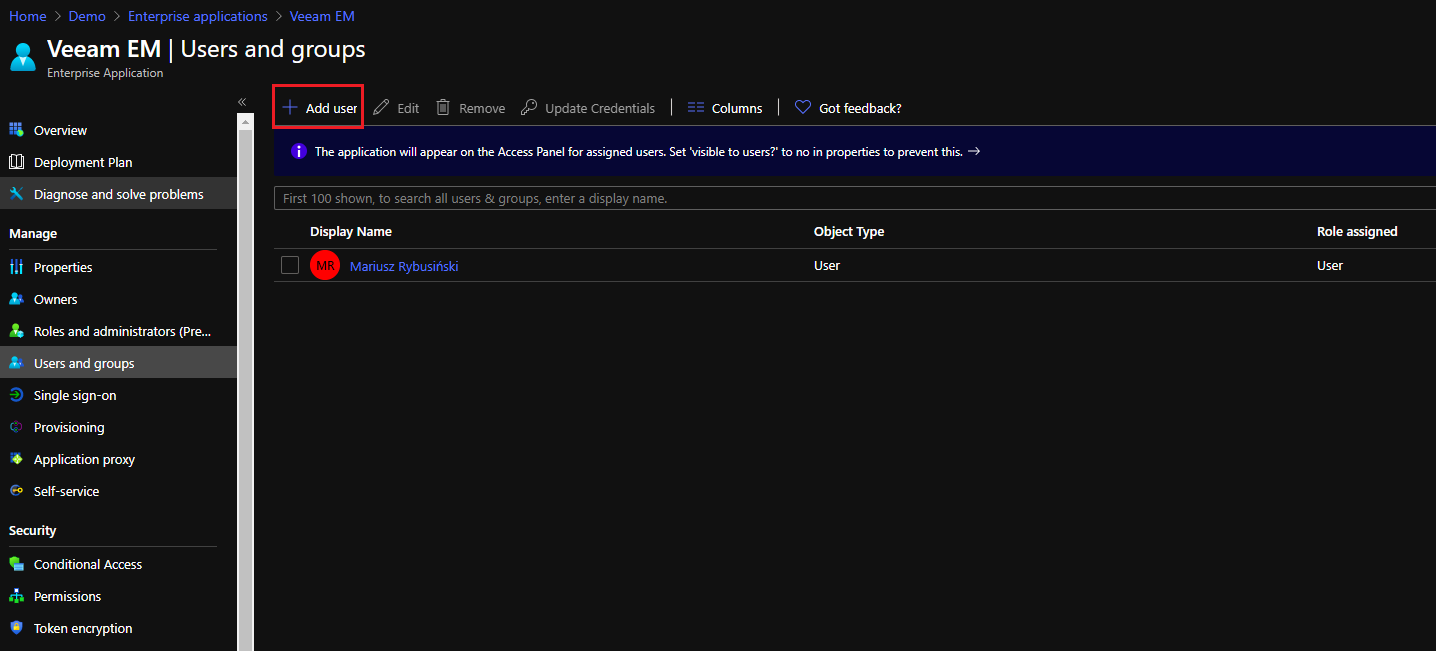1436x651 pixels.
Task: Click the sidebar vertical scrollbar
Action: click(245, 390)
